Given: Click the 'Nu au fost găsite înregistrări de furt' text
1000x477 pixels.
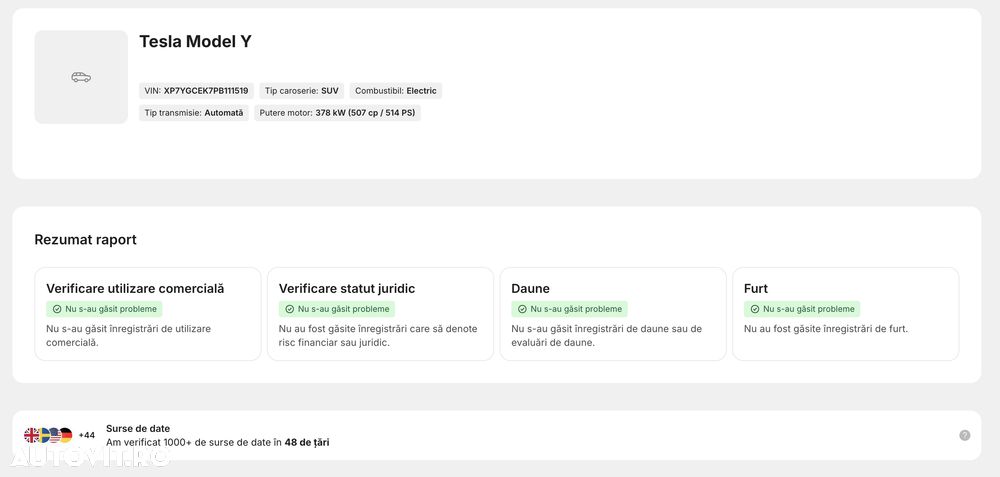Looking at the screenshot, I should pos(826,329).
